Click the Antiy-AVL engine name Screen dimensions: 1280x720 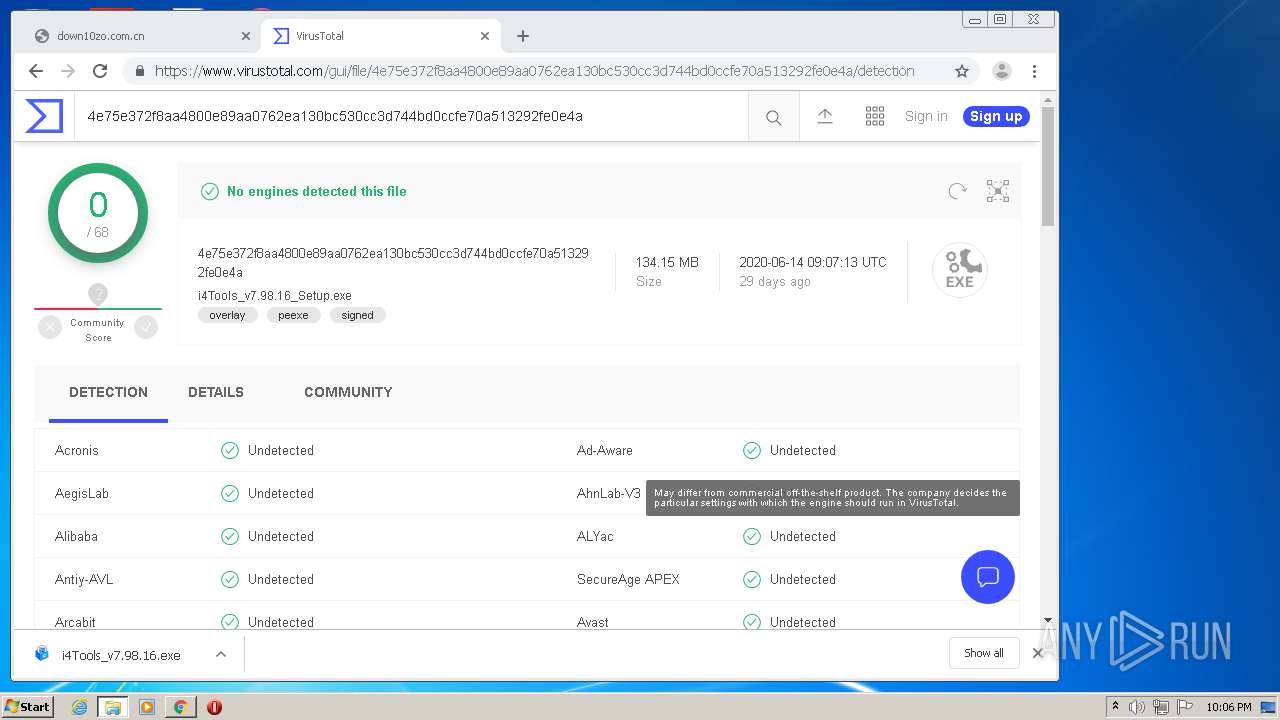pyautogui.click(x=84, y=579)
